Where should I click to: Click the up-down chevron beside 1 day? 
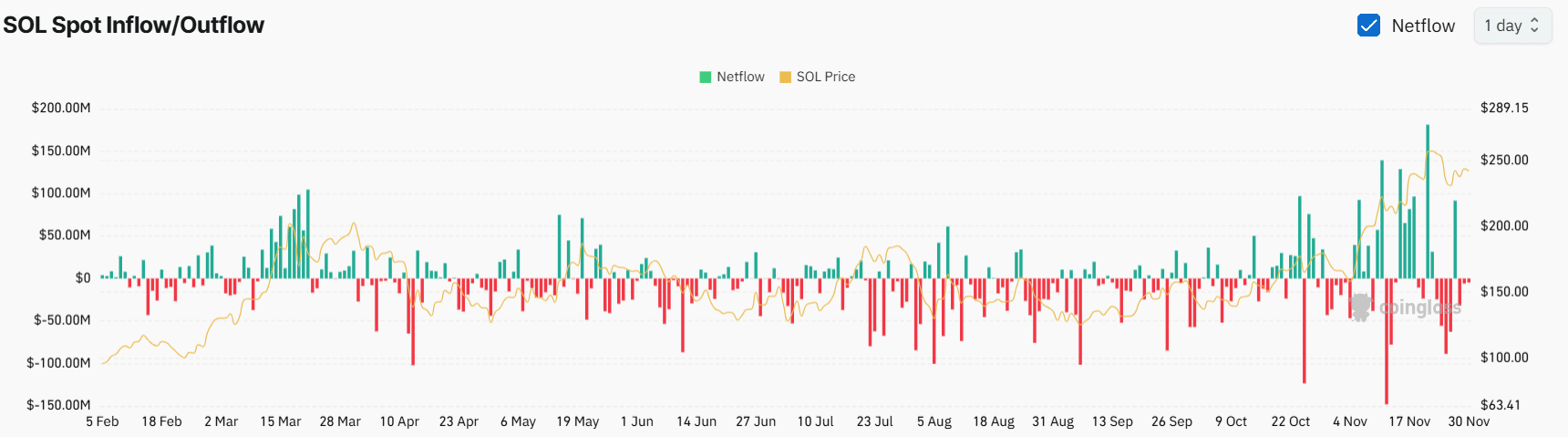coord(1535,26)
